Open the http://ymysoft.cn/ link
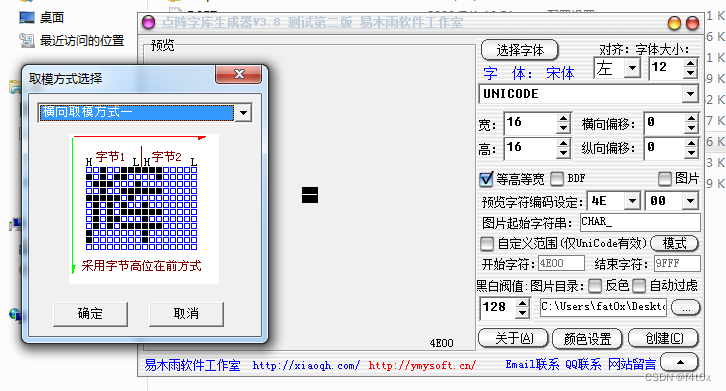Screen dimensions: 726x391 (422, 366)
